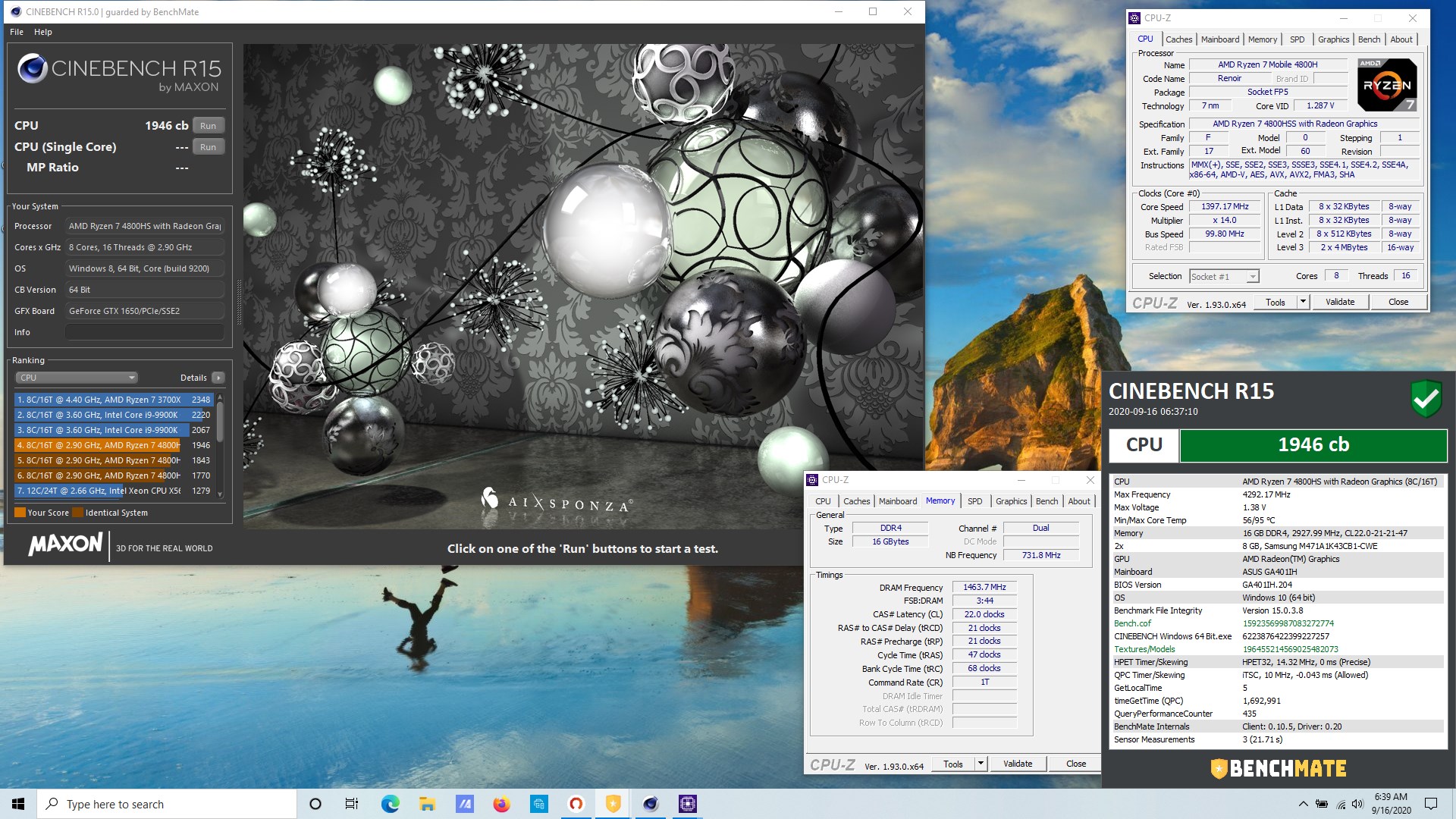Image resolution: width=1456 pixels, height=819 pixels.
Task: Click Tools button in top CPU-Z window
Action: (1276, 302)
